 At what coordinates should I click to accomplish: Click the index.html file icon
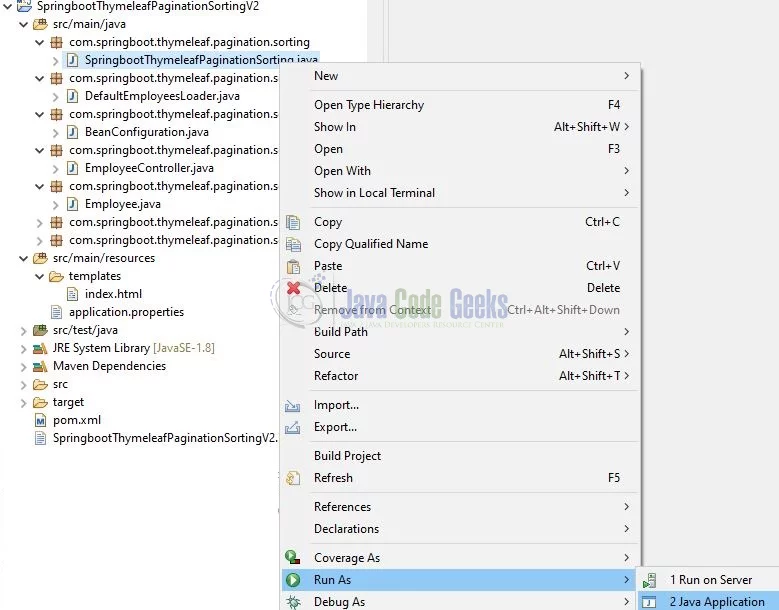(73, 294)
